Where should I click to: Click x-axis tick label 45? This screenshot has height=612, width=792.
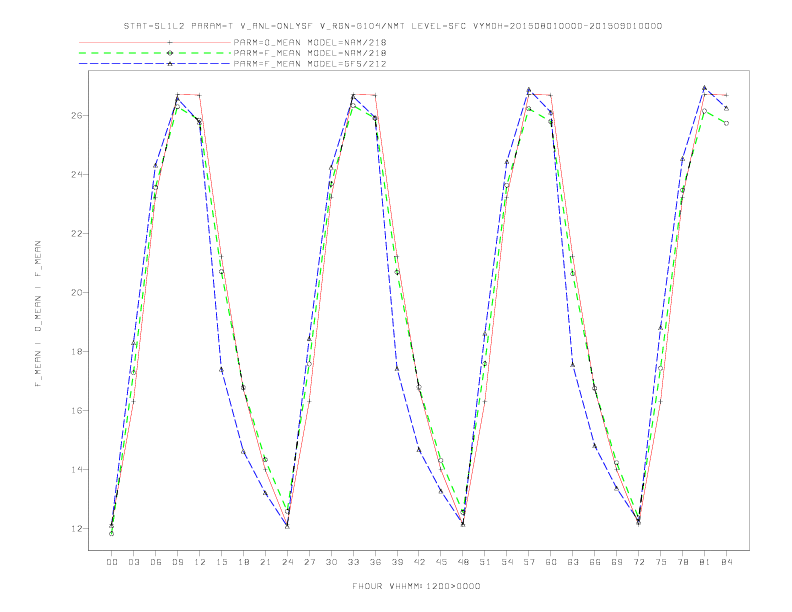[441, 562]
